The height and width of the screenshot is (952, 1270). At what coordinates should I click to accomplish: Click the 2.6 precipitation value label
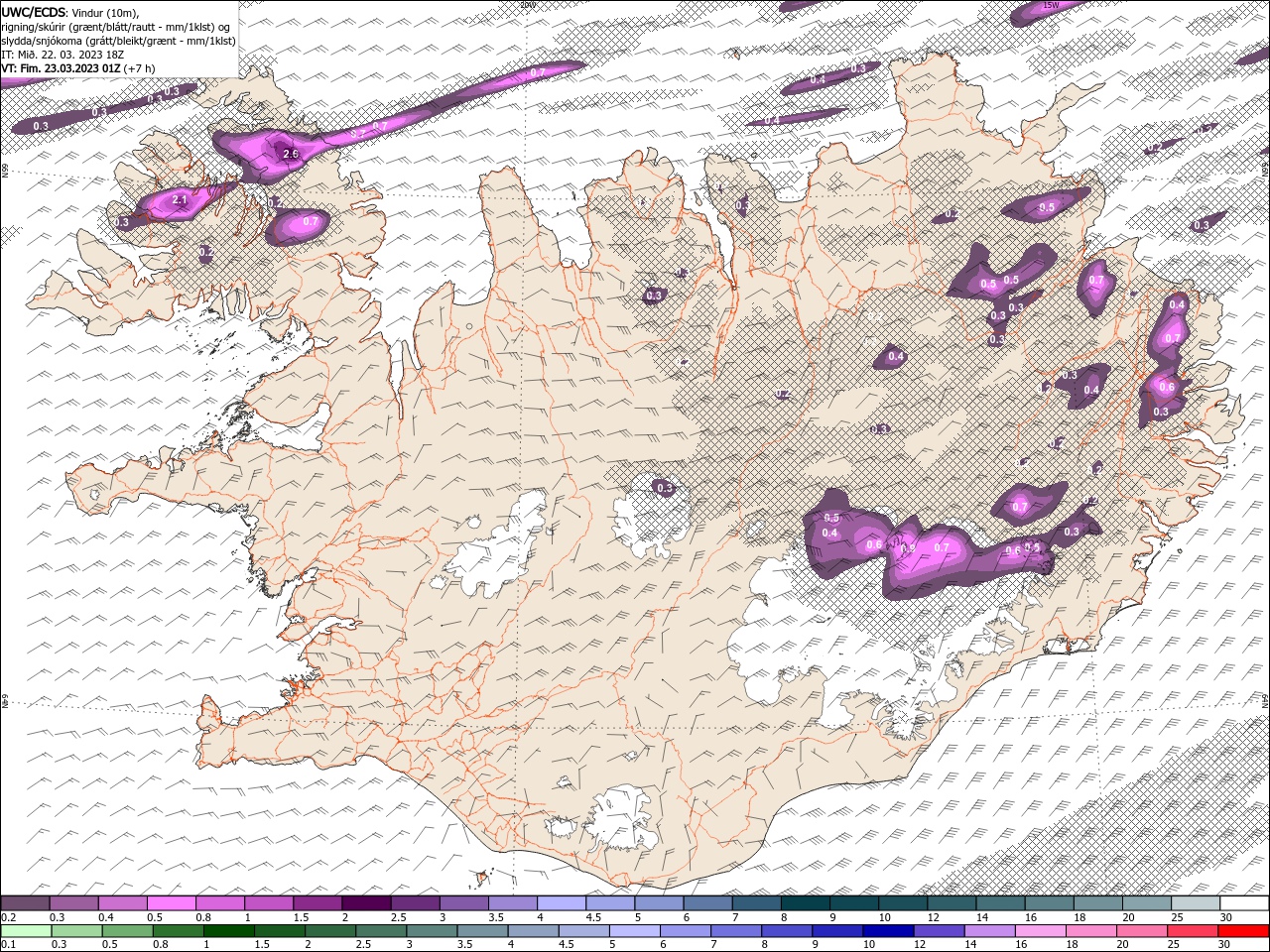click(291, 154)
